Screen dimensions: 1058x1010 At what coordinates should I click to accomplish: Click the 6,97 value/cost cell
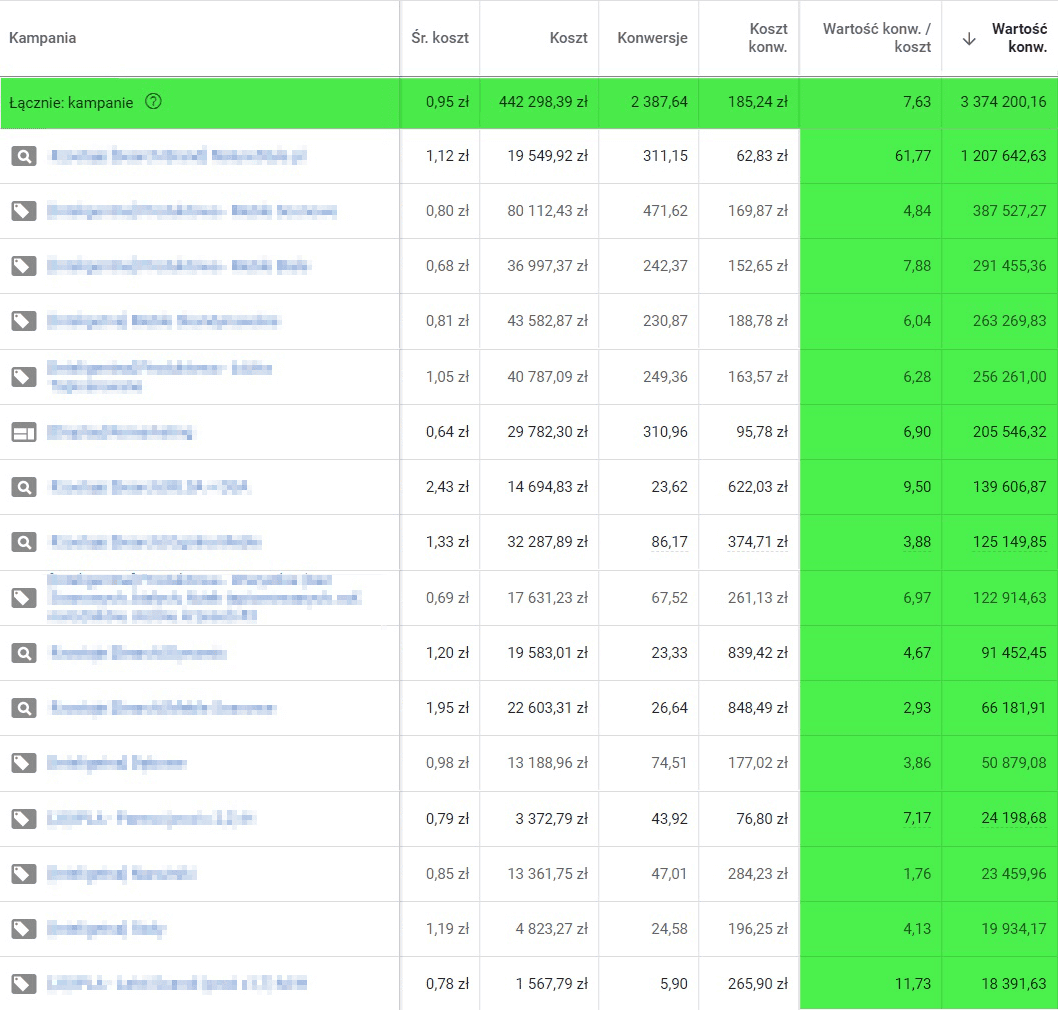pyautogui.click(x=917, y=597)
